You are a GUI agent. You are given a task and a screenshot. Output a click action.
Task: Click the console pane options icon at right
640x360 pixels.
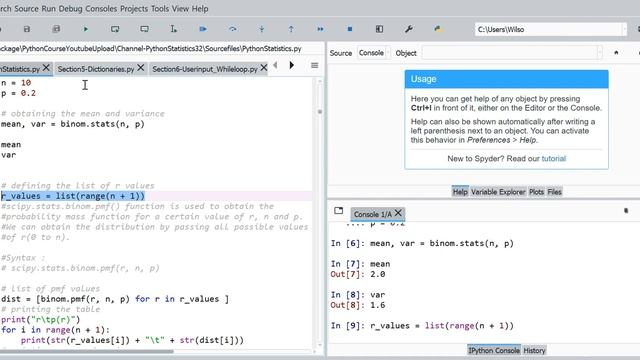point(626,211)
